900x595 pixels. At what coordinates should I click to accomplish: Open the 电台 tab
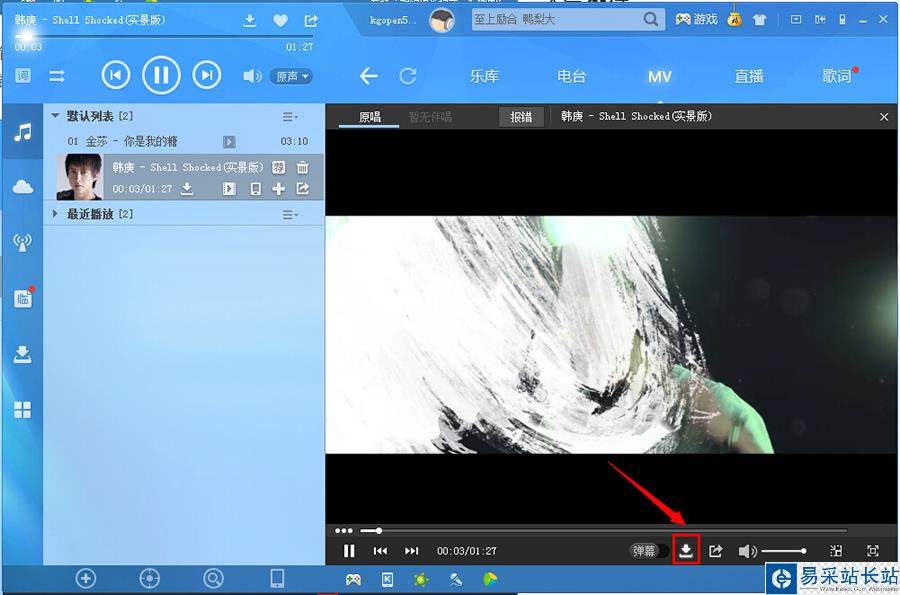pyautogui.click(x=571, y=76)
